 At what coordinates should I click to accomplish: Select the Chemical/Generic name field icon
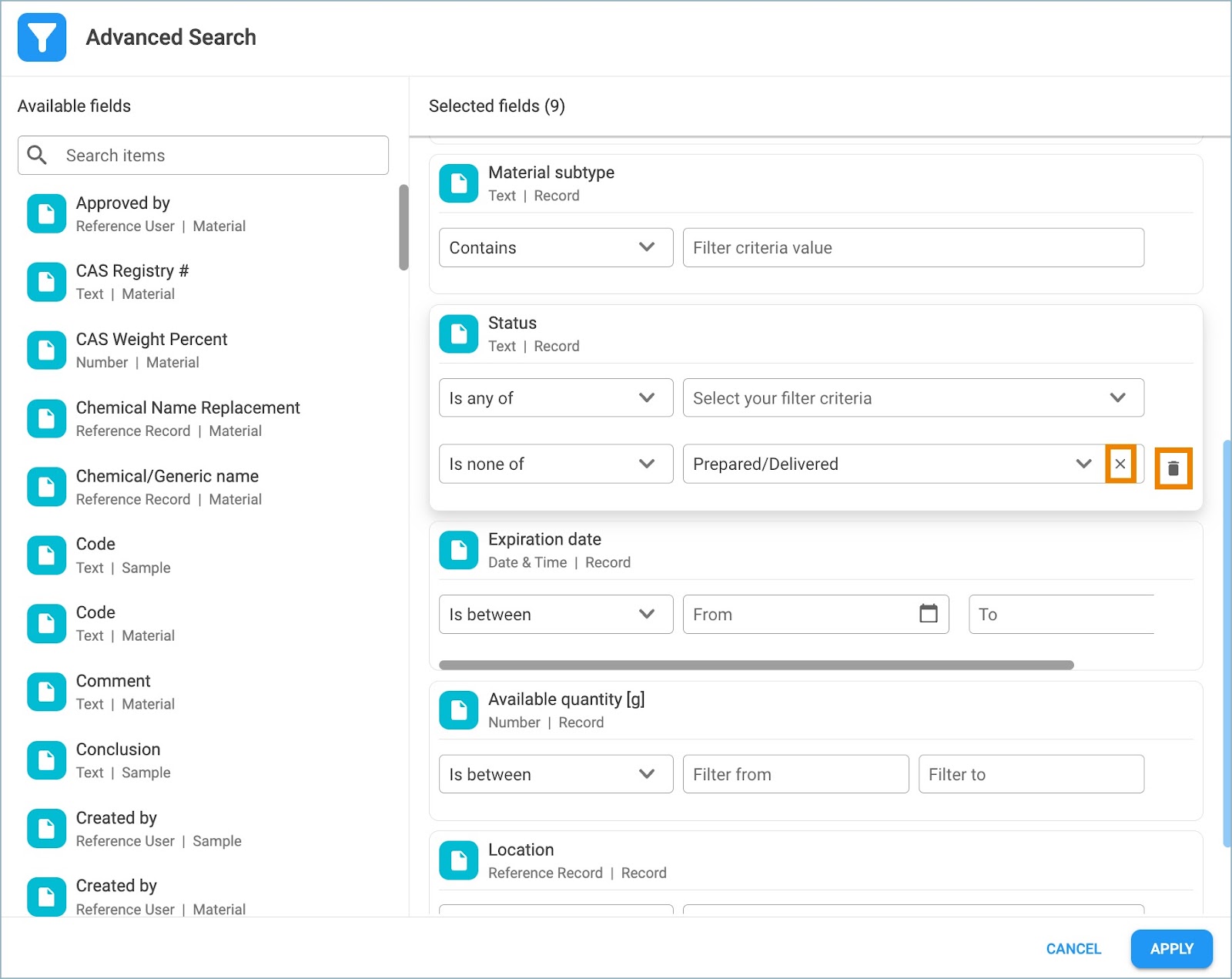point(46,487)
